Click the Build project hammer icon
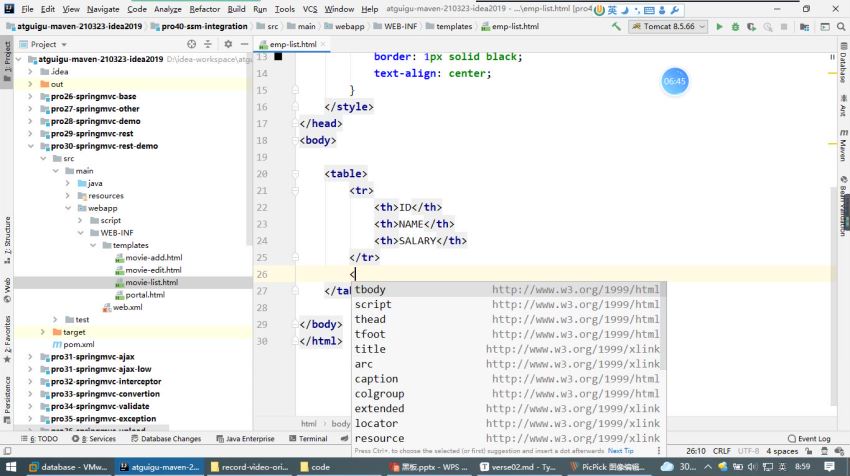The width and height of the screenshot is (850, 476). click(x=617, y=27)
